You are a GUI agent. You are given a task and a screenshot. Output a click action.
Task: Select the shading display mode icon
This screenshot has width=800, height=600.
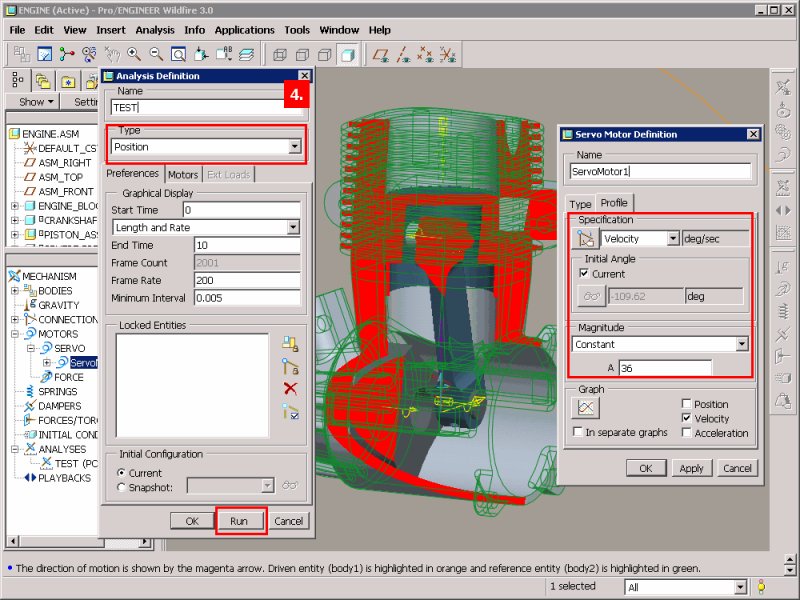point(348,54)
